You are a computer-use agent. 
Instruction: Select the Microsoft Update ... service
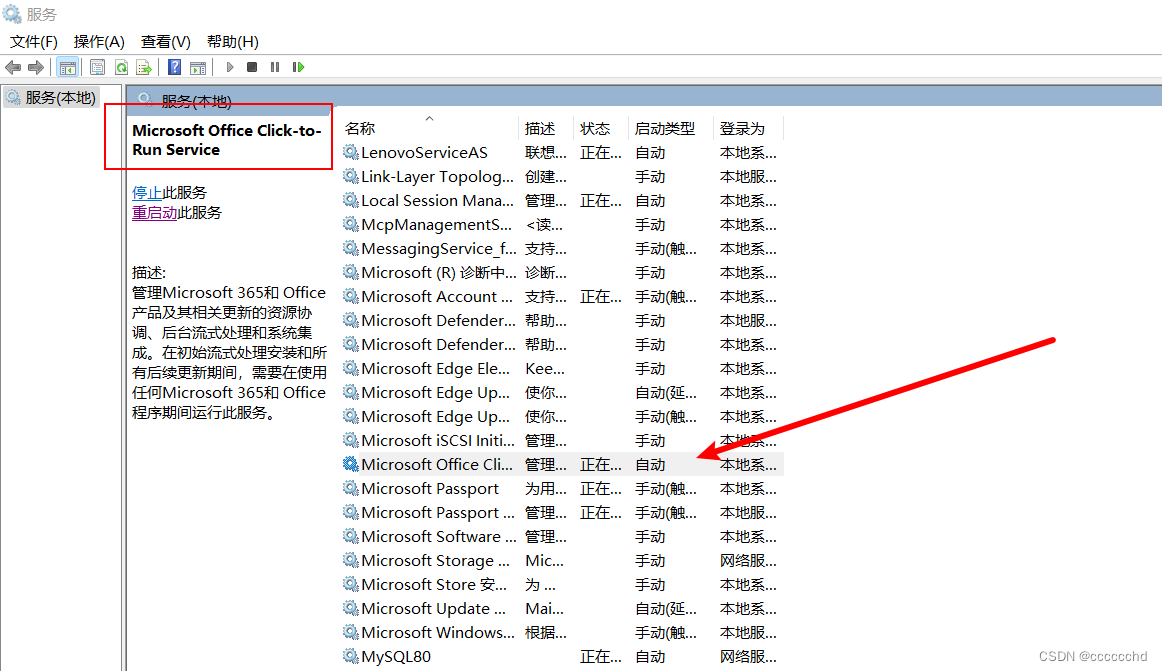[x=562, y=609]
